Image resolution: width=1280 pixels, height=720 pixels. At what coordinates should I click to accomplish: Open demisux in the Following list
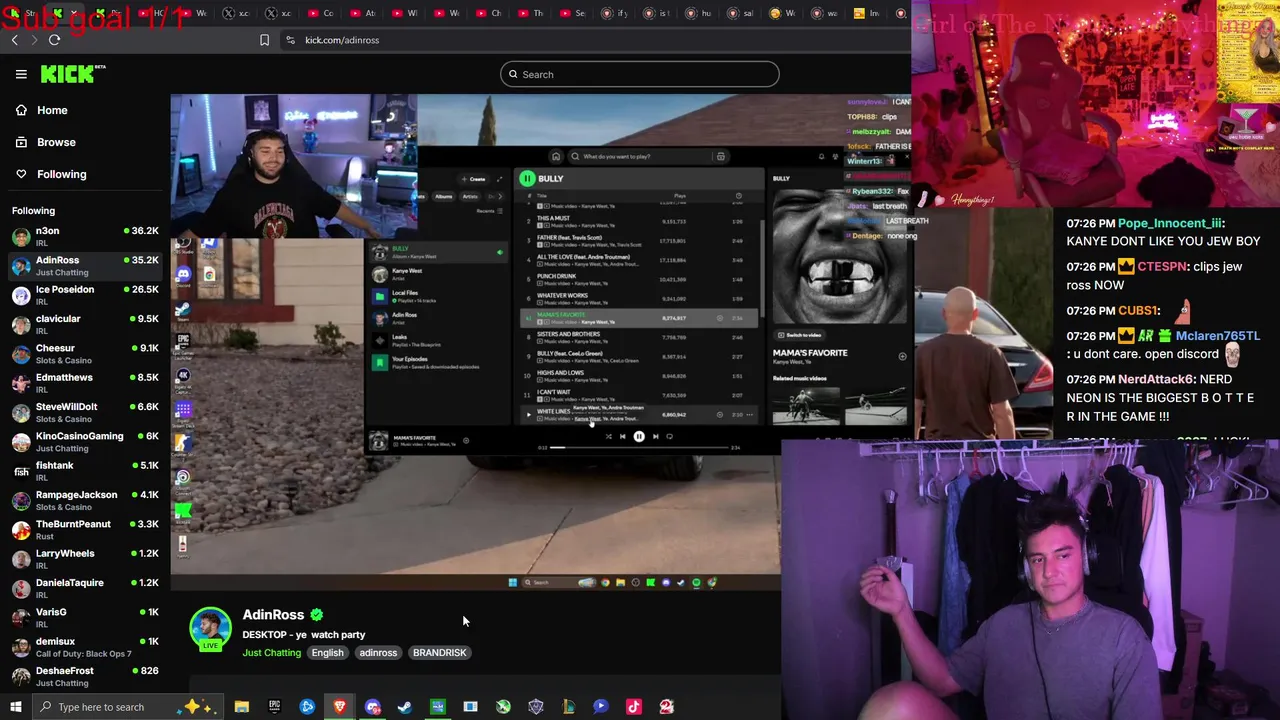85,647
